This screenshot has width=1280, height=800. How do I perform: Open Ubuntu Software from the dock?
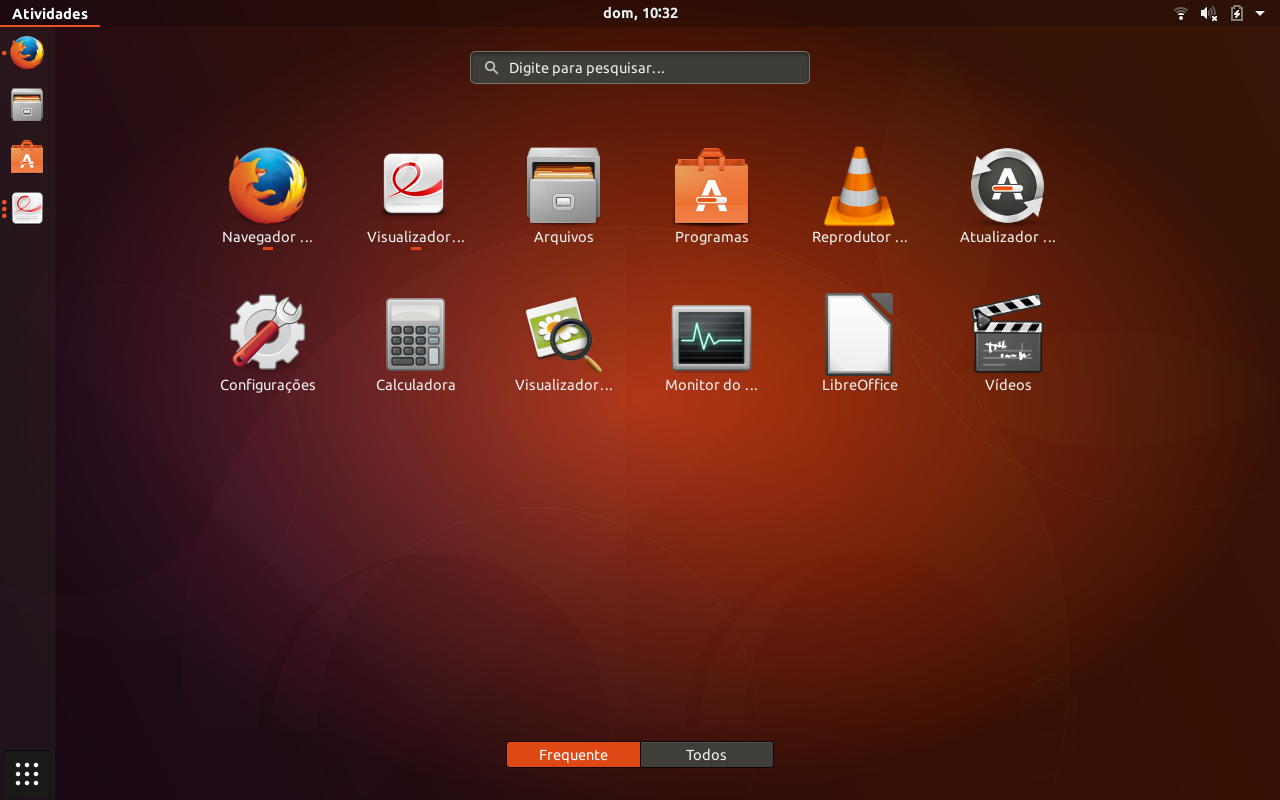click(x=27, y=157)
